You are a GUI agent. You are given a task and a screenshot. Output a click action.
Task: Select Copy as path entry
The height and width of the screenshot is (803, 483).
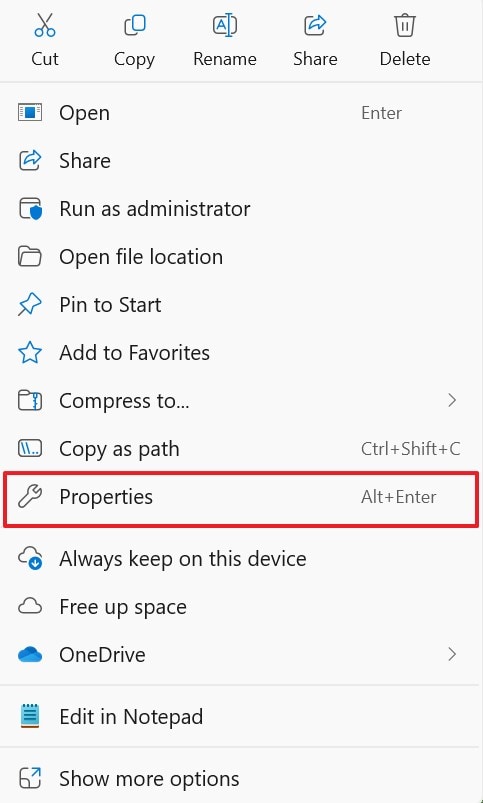point(241,449)
